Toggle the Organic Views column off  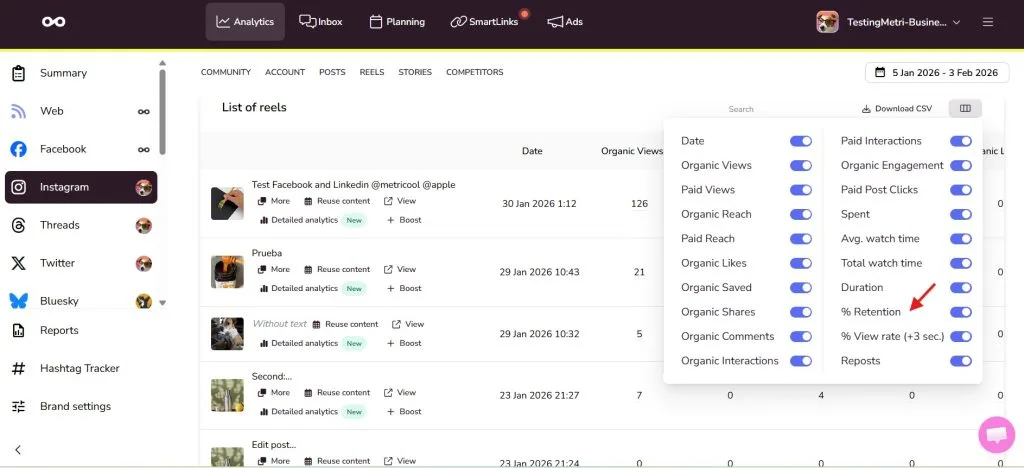(800, 165)
